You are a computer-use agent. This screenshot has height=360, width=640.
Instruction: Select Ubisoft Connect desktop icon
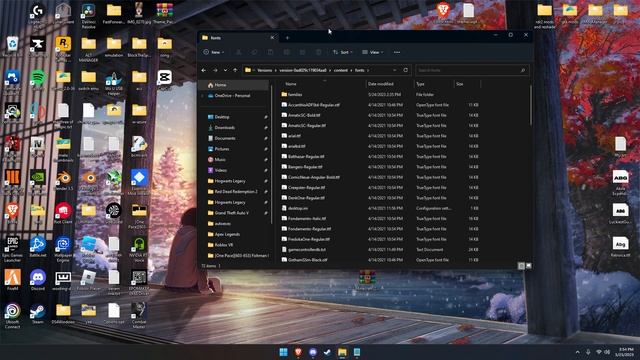coord(13,316)
